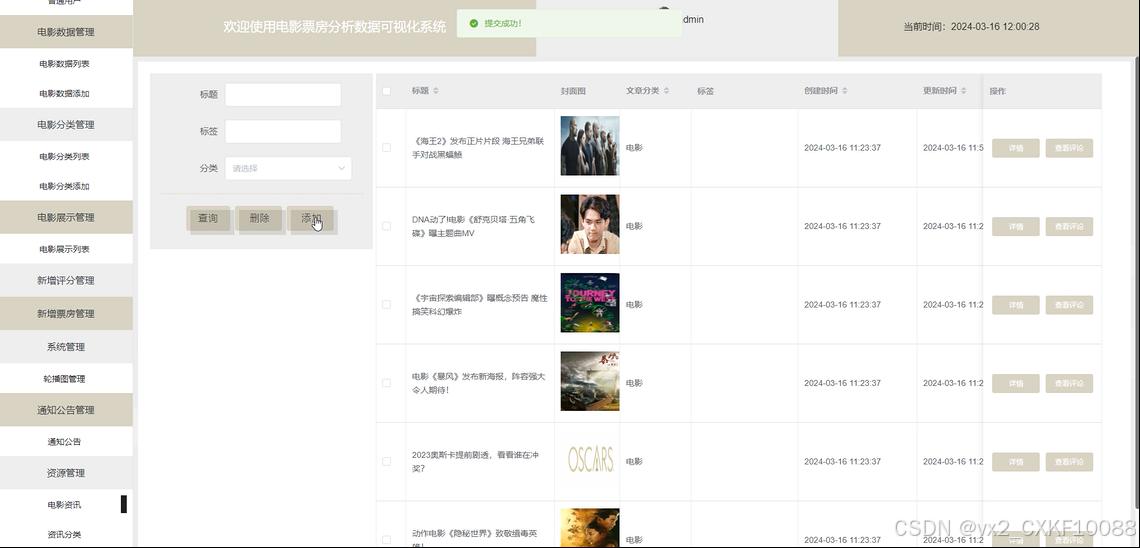Image resolution: width=1140 pixels, height=548 pixels.
Task: Open 通知公告 sub-item in the sidebar
Action: (65, 442)
